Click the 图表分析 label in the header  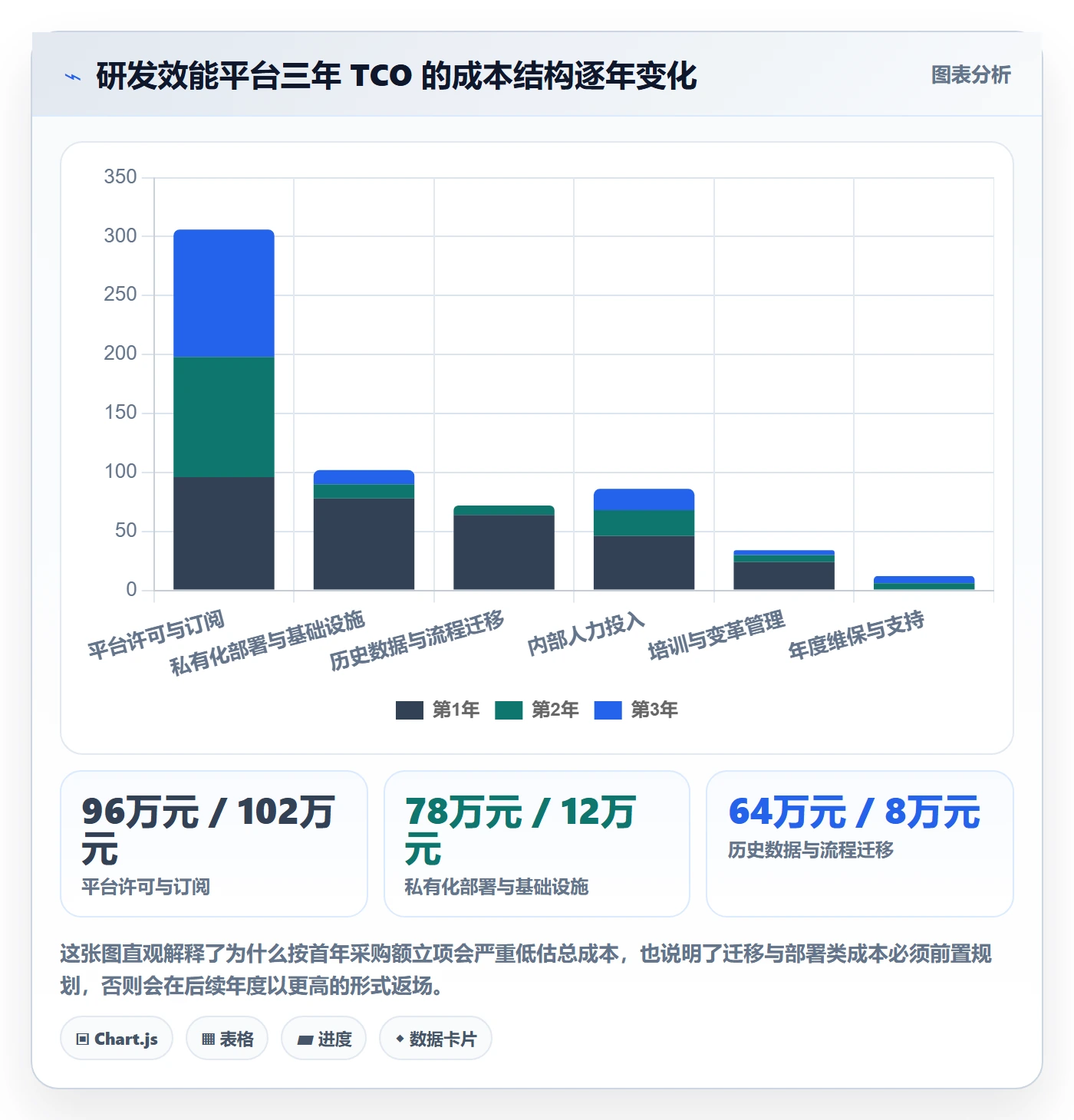tap(970, 75)
